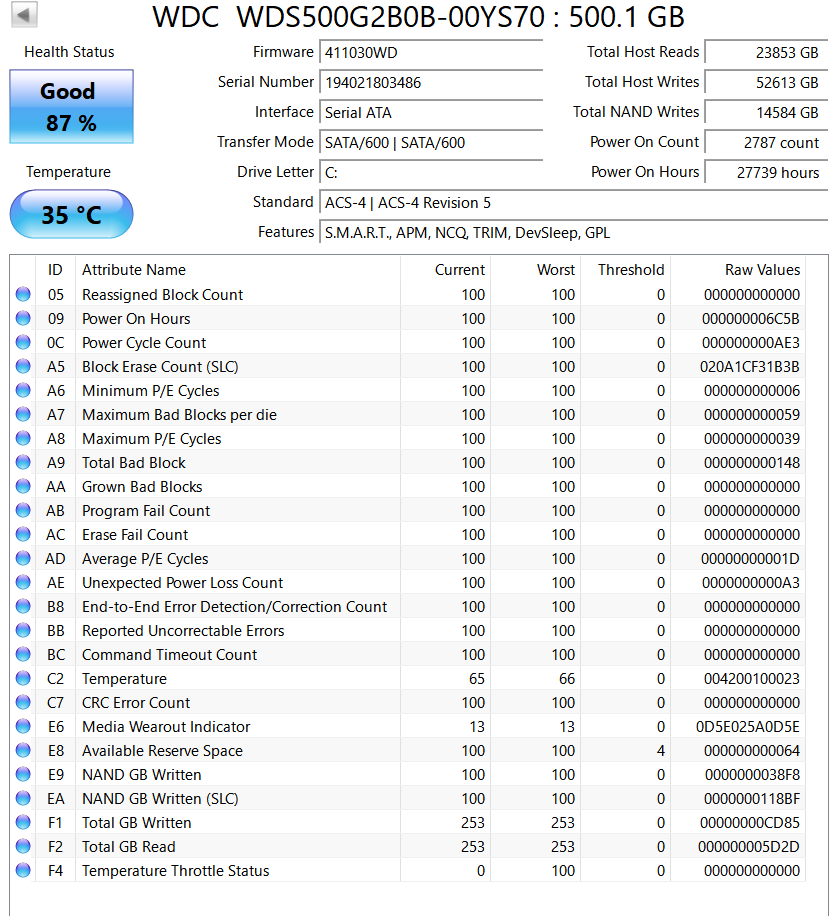836x916 pixels.
Task: Click status icon of NAND GB Written (SLC) row
Action: tap(23, 797)
